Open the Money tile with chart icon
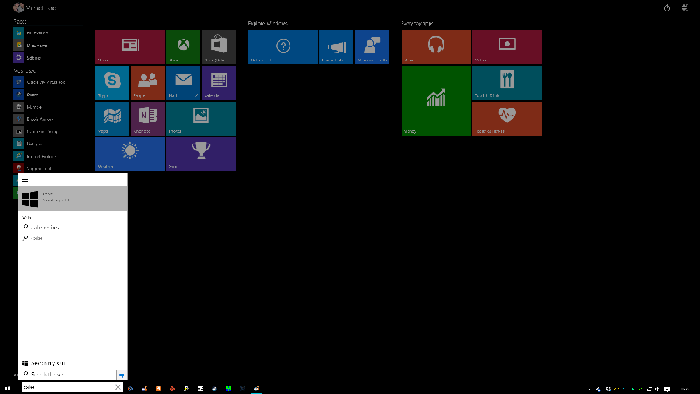 point(436,101)
